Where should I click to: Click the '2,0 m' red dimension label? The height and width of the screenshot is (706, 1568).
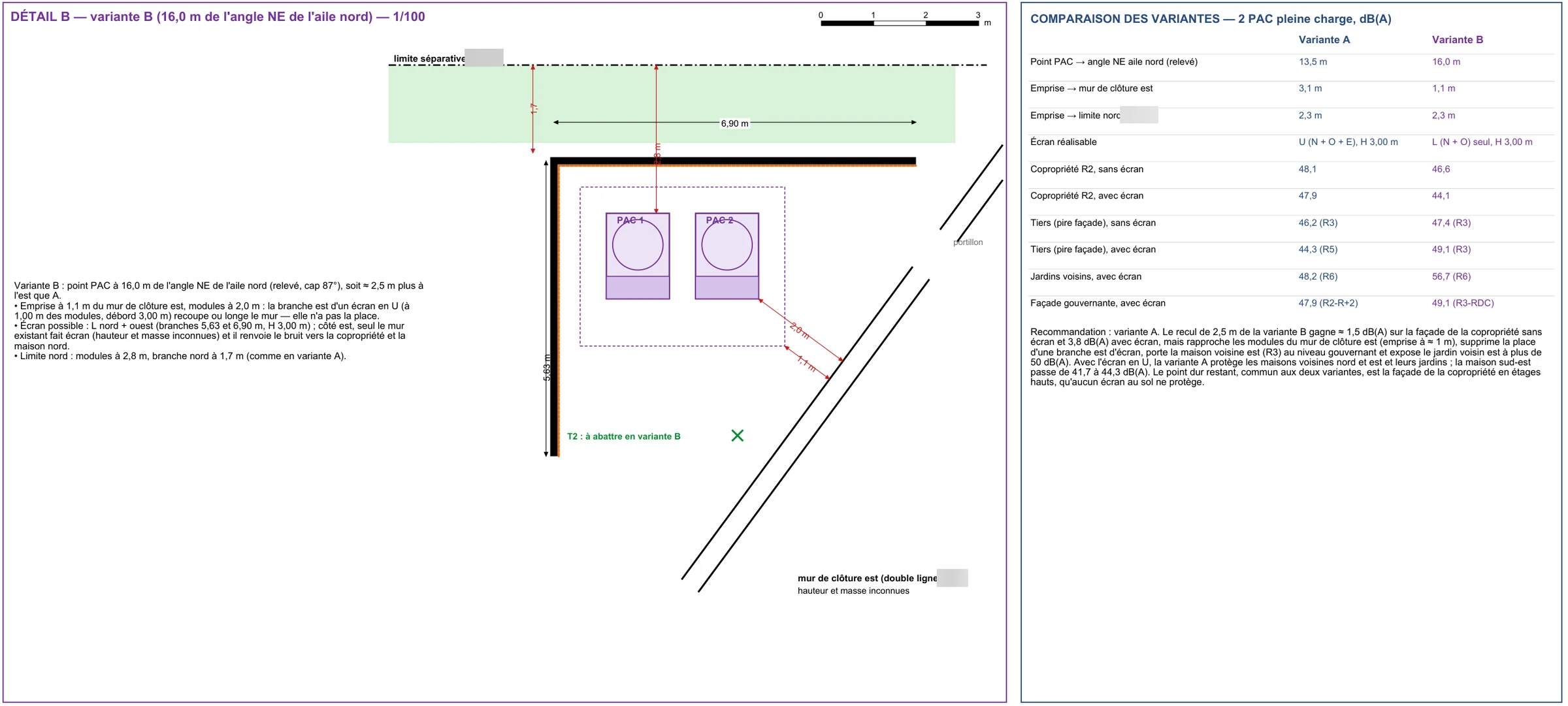pos(800,331)
